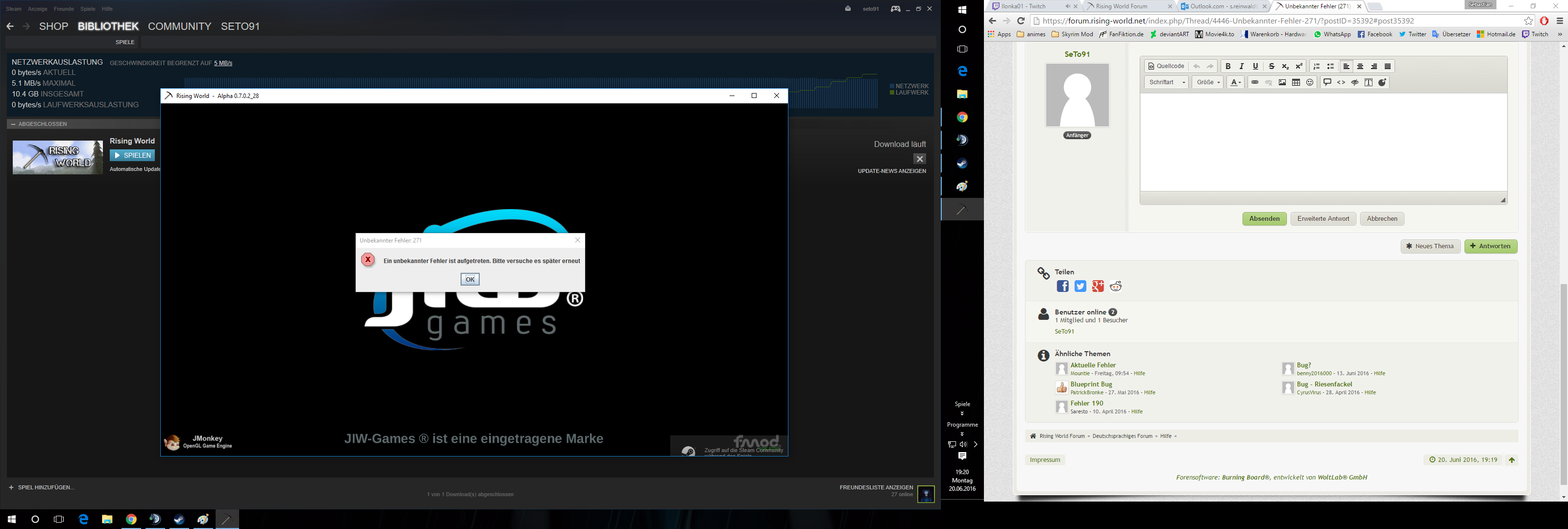Screen dimensions: 1568x529
Task: Open the Schriftart font dropdown
Action: tap(1166, 83)
